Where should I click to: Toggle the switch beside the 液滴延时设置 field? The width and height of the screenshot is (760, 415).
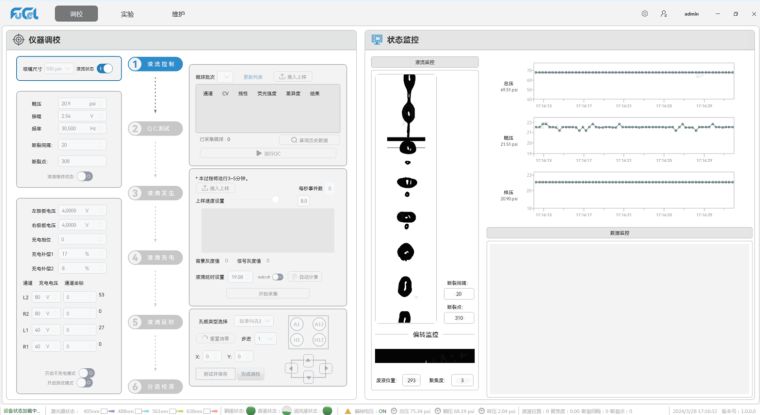pos(276,277)
